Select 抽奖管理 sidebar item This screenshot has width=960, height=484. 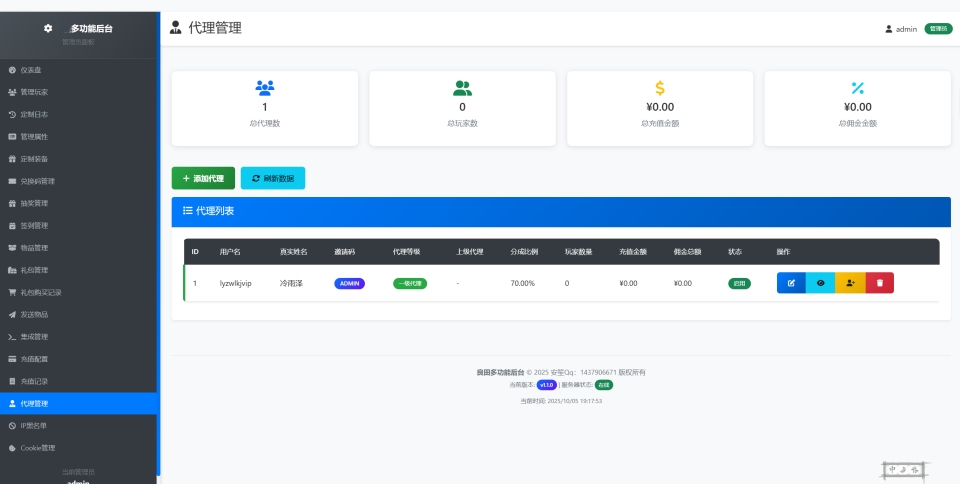click(34, 203)
